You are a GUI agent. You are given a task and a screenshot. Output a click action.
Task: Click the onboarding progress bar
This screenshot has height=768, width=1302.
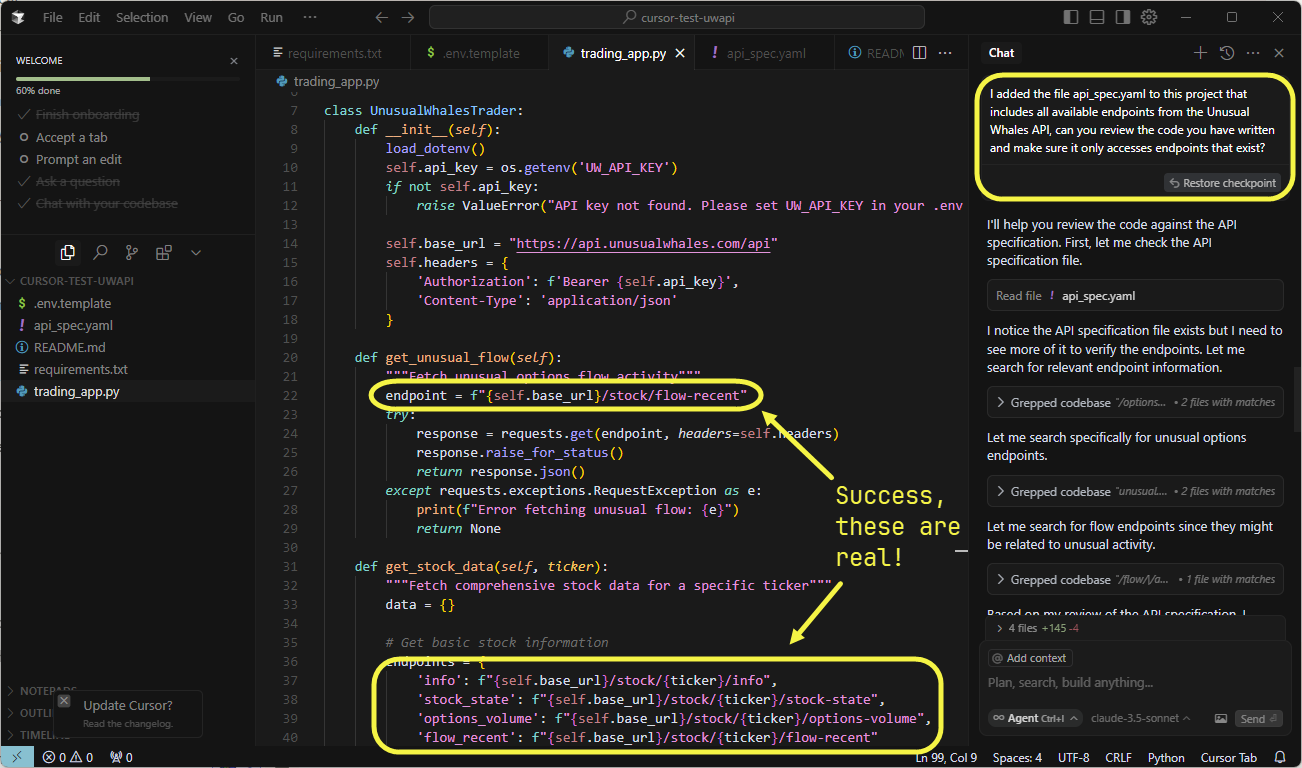pos(127,78)
